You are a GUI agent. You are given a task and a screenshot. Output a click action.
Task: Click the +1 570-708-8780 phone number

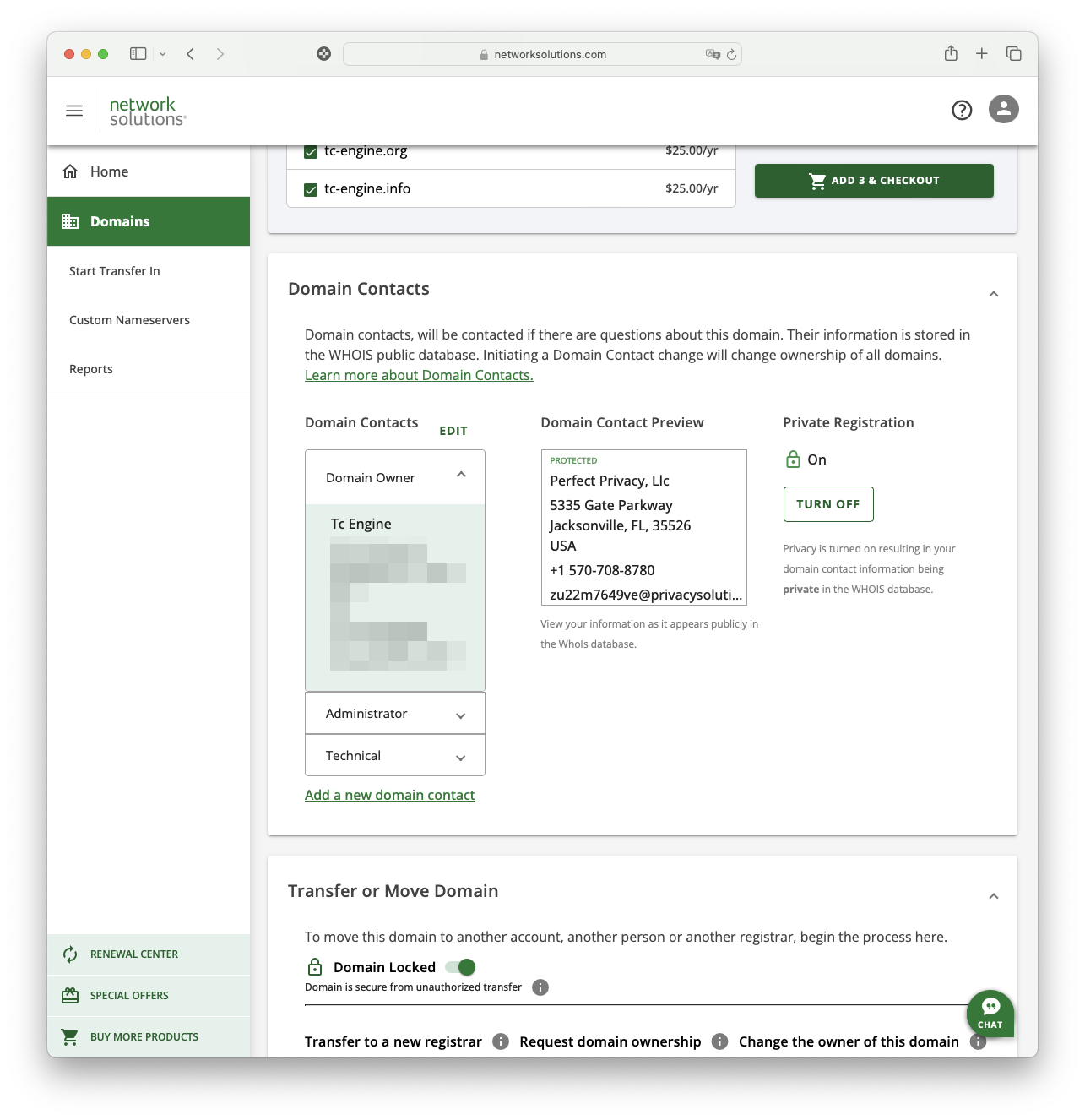602,570
